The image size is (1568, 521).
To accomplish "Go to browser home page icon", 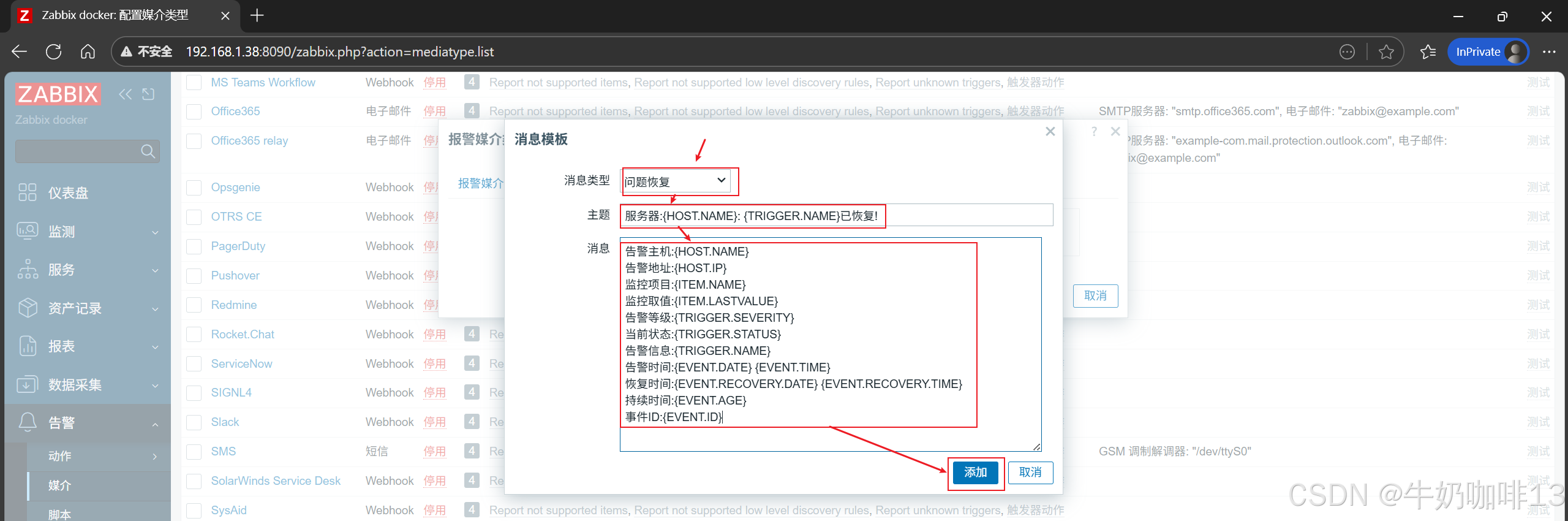I will pyautogui.click(x=88, y=52).
